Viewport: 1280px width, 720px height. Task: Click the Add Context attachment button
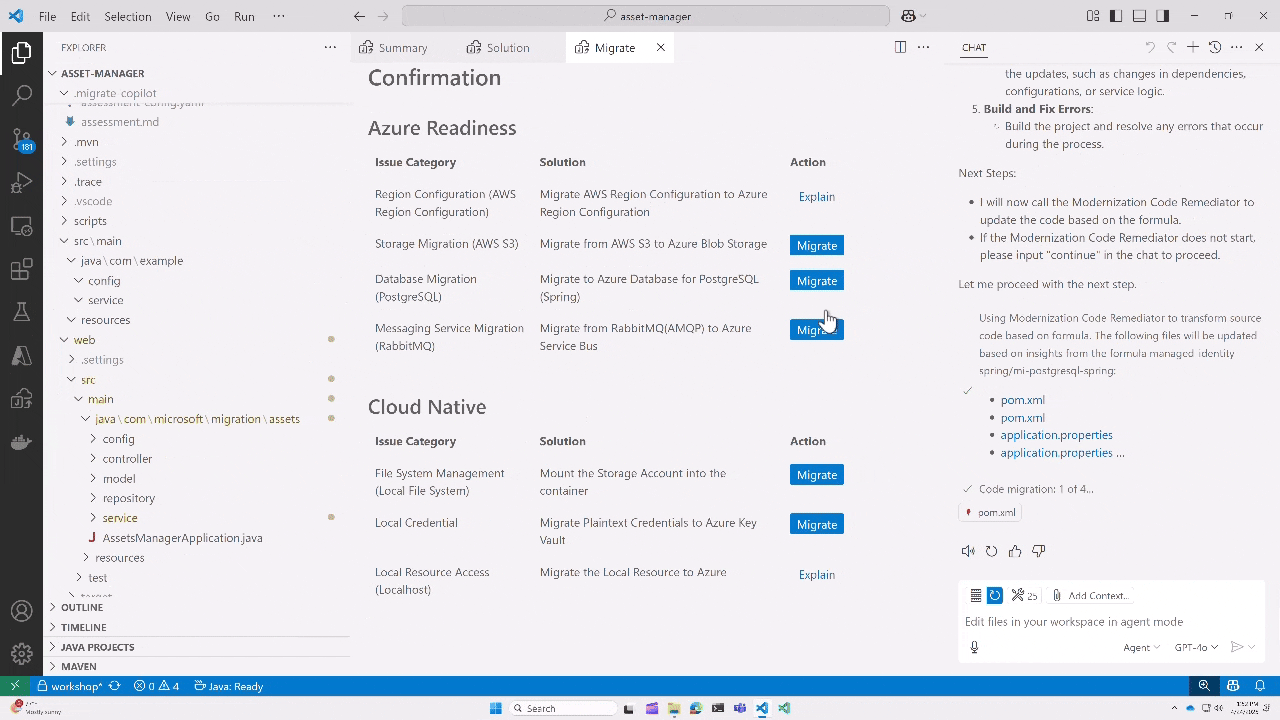(1090, 595)
